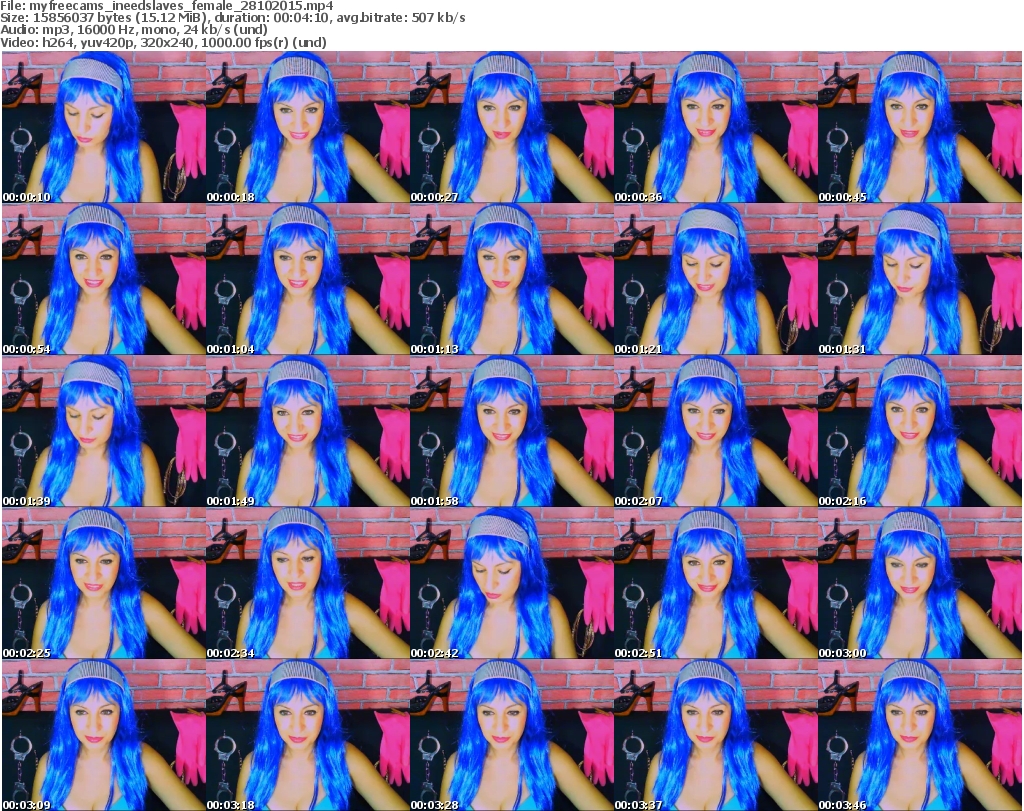Select the frame thumbnail timestamped 00:00:45

pos(920,127)
